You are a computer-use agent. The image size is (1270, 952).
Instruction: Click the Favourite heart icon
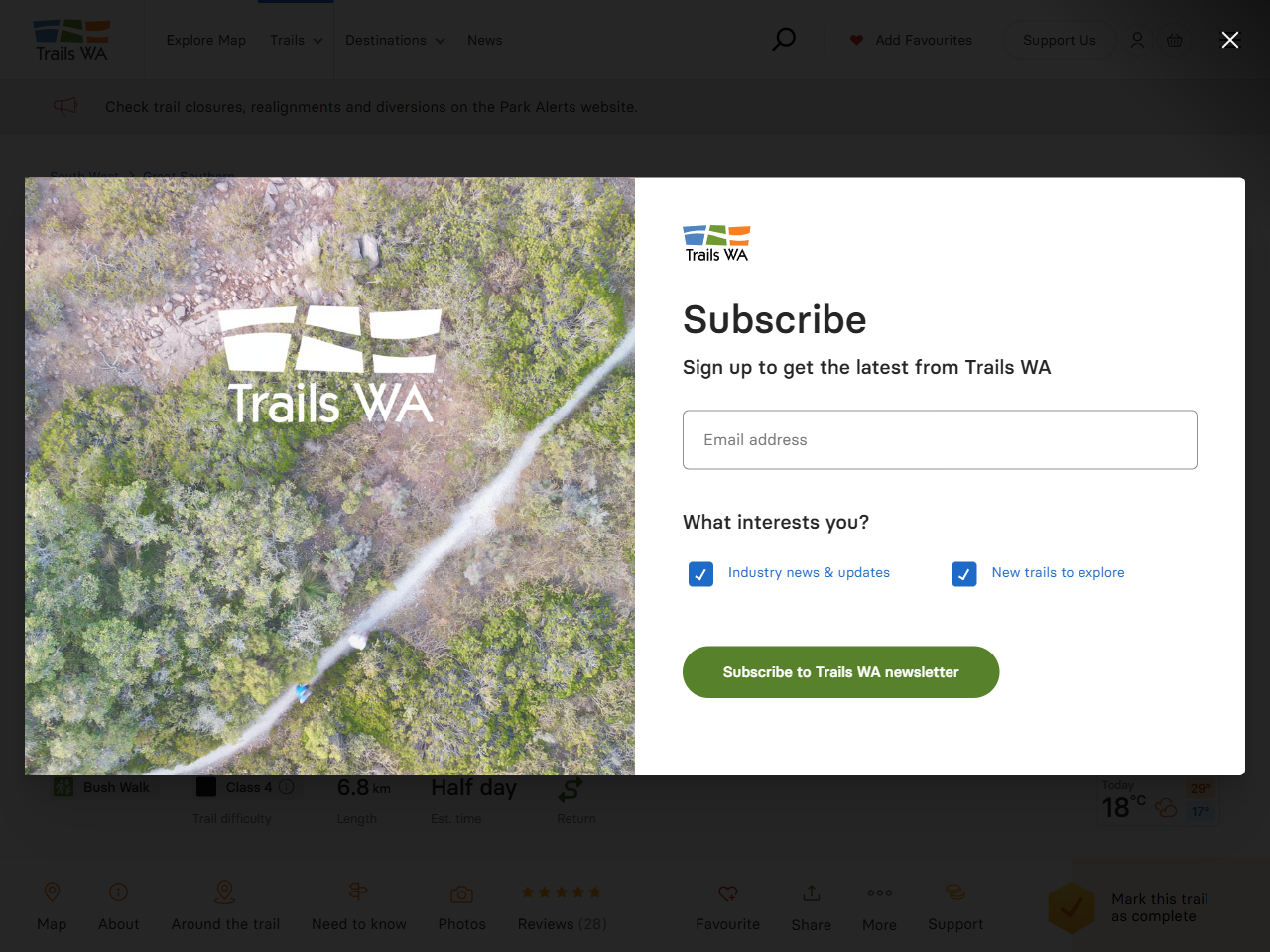727,893
